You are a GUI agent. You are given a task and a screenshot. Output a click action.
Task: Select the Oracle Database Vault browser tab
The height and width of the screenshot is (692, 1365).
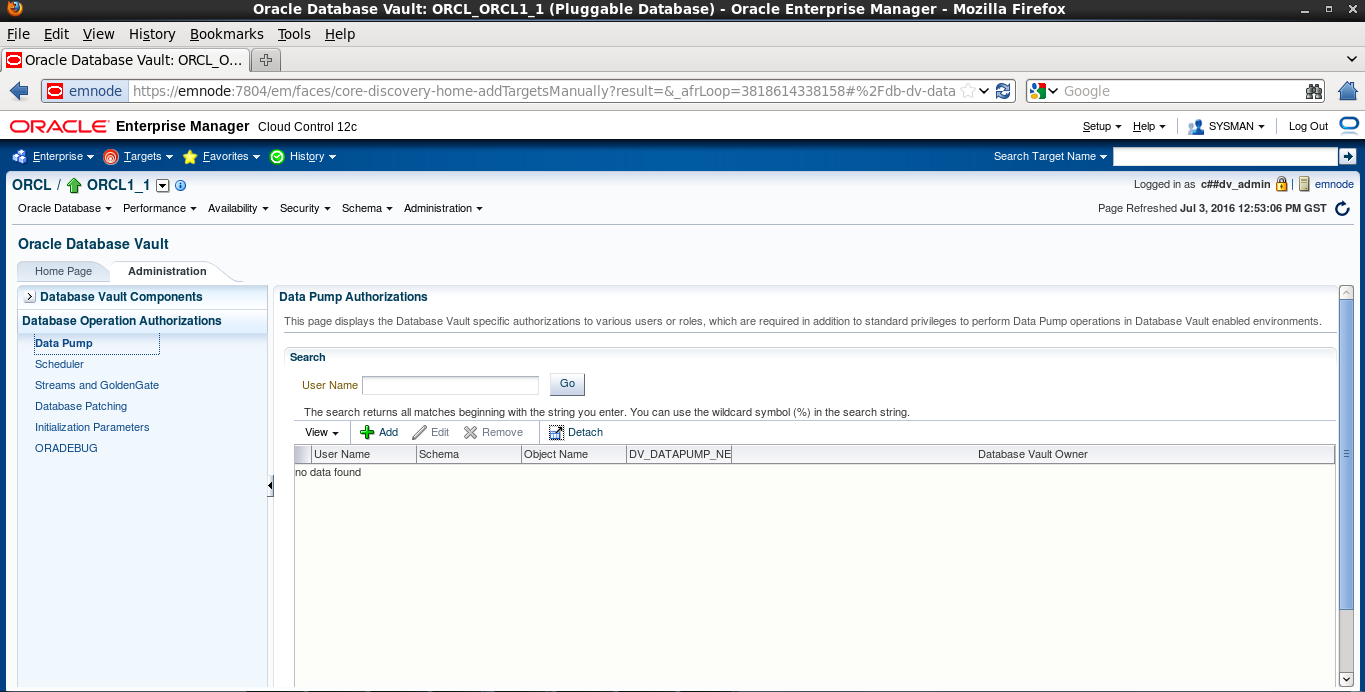124,60
